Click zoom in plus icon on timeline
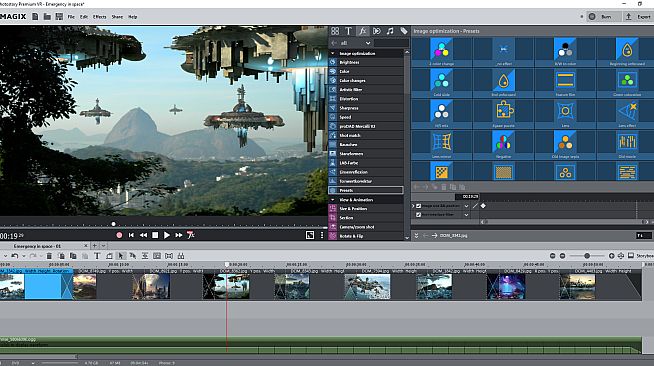The width and height of the screenshot is (654, 366). [611, 256]
